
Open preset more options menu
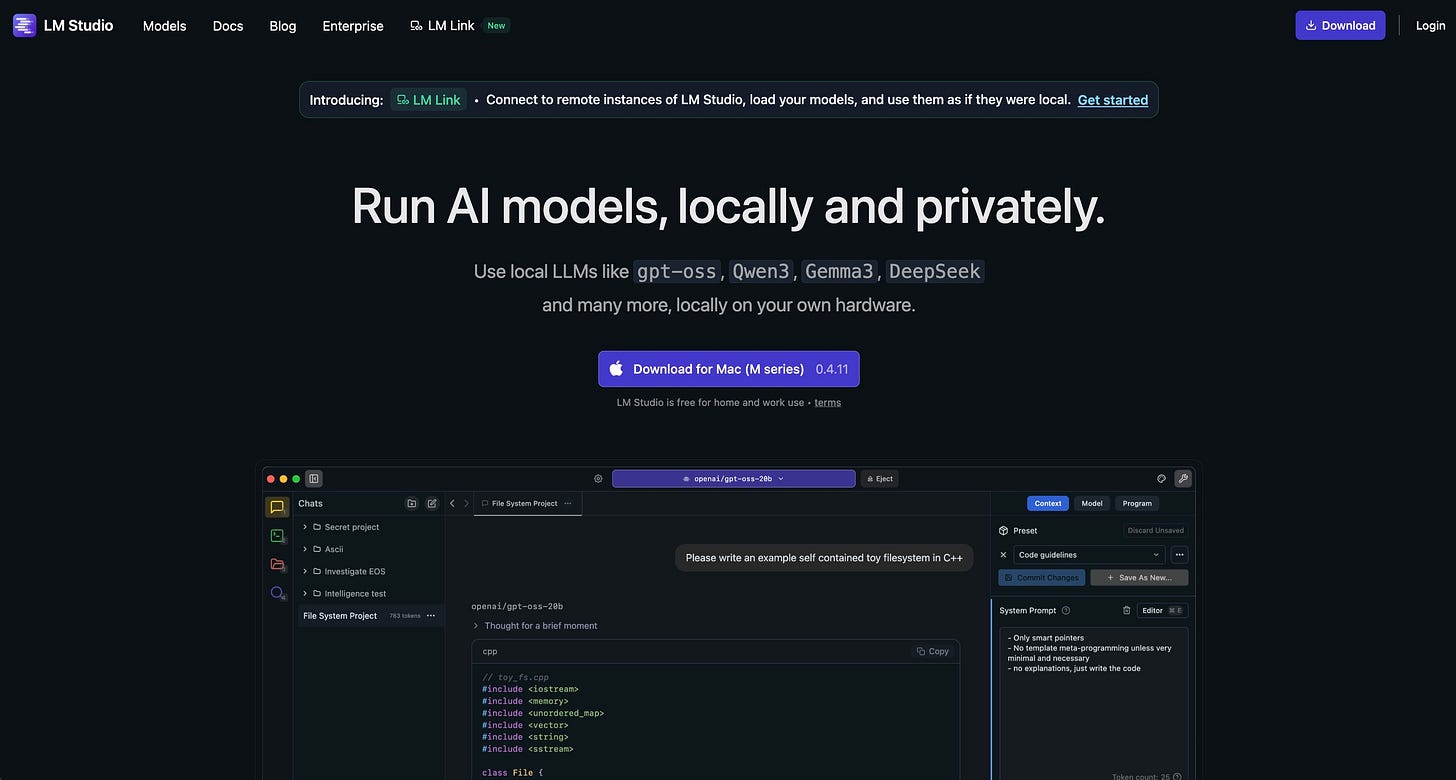coord(1180,555)
